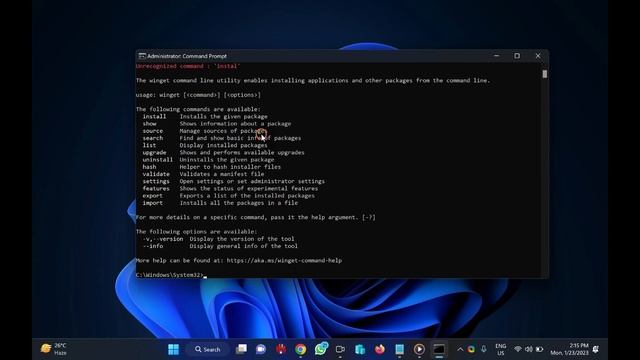640x360 pixels.
Task: Click the 'usage: winget' line
Action: coord(198,95)
